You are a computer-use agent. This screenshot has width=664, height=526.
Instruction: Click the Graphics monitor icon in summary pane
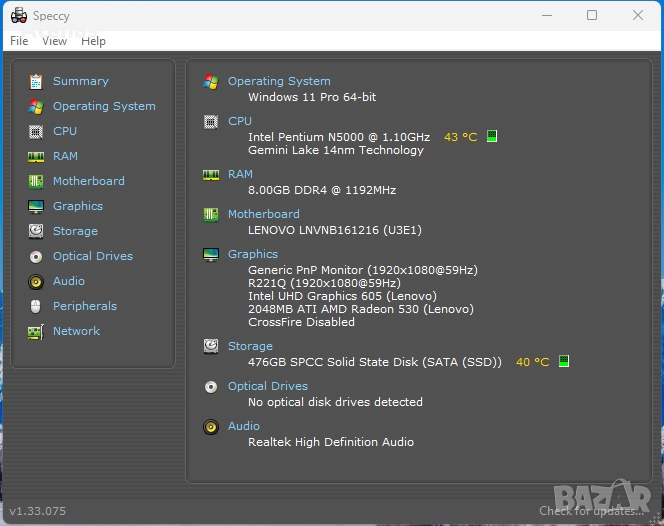click(x=211, y=255)
